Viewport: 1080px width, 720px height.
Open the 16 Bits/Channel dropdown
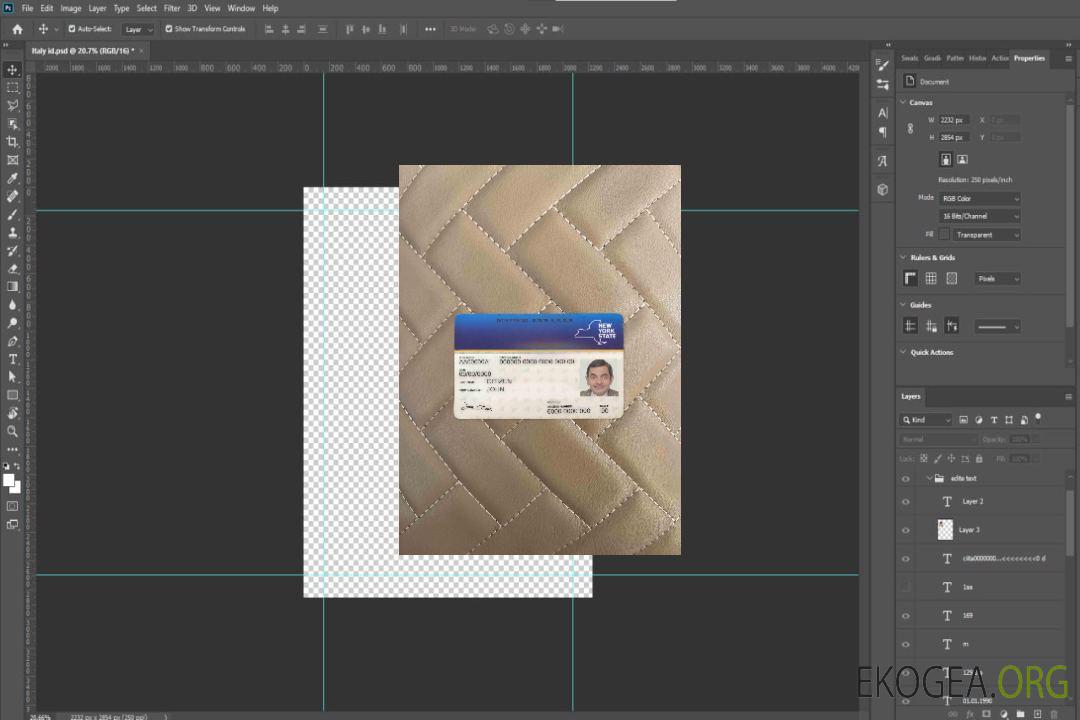click(979, 216)
